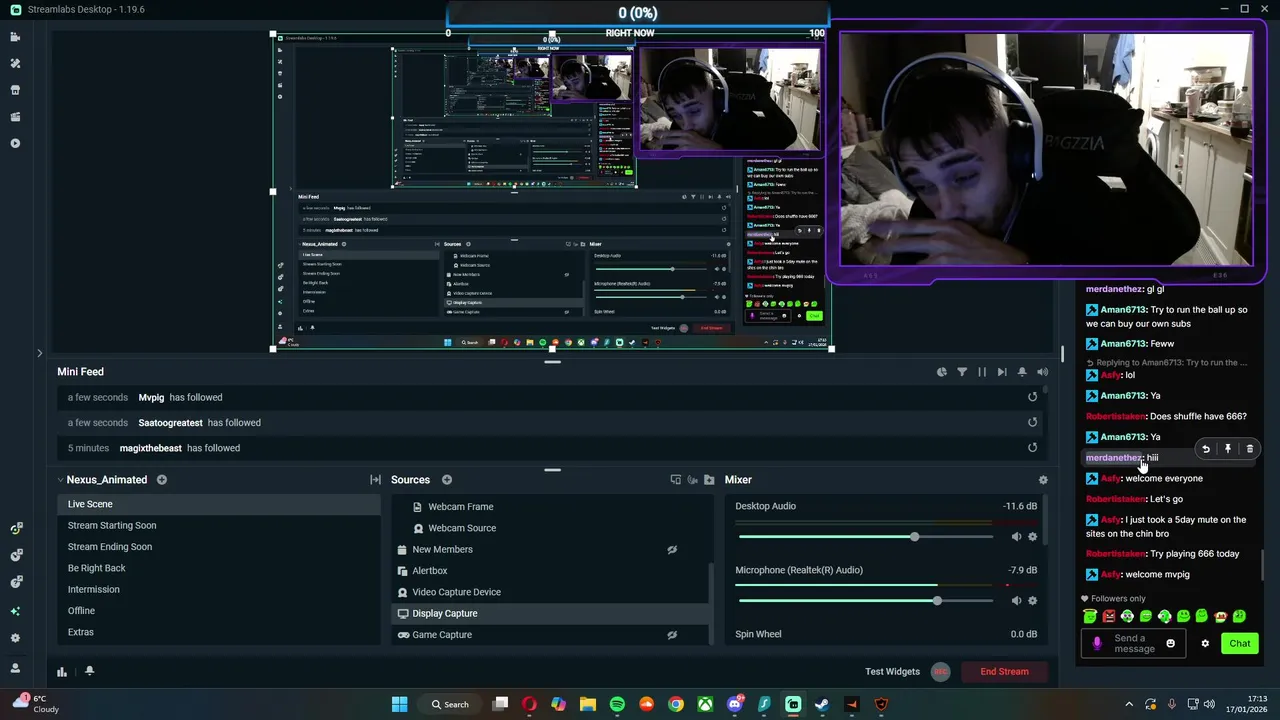Viewport: 1280px width, 720px height.
Task: Open the App Store icon in sidebar
Action: [x=15, y=90]
